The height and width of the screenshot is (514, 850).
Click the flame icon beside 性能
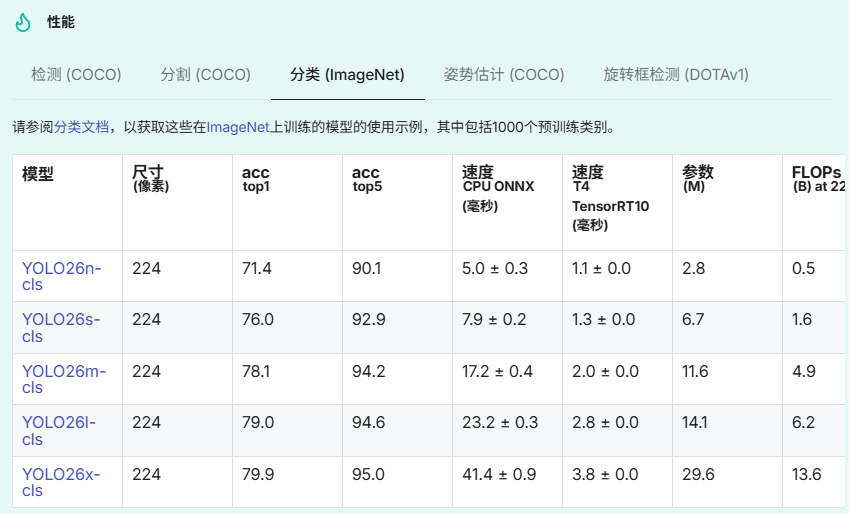coord(23,22)
